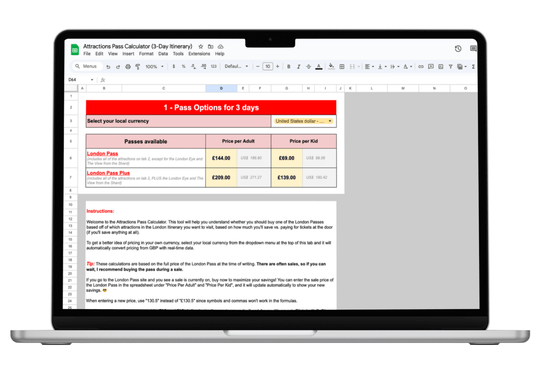This screenshot has height=371, width=540.
Task: Open the Extensions menu
Action: (x=199, y=54)
